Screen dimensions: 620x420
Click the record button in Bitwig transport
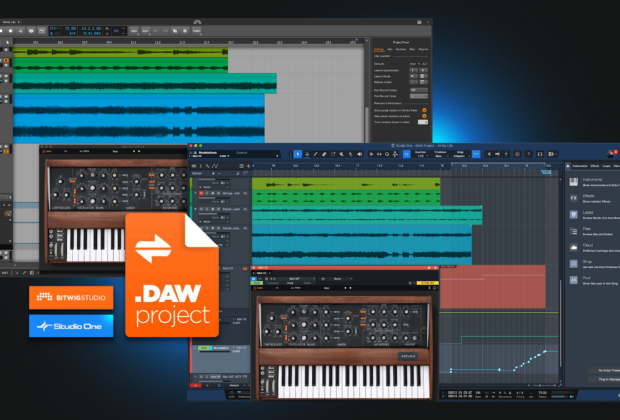pos(11,31)
